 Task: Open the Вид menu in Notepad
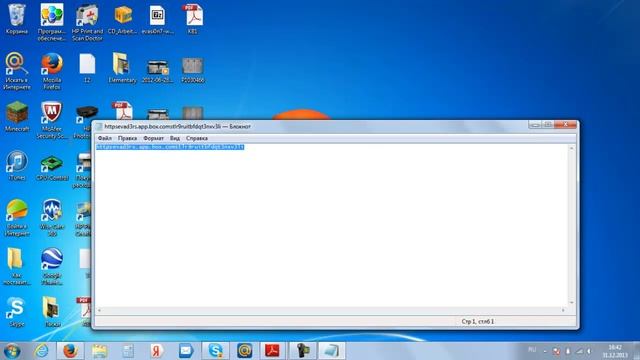[x=175, y=138]
